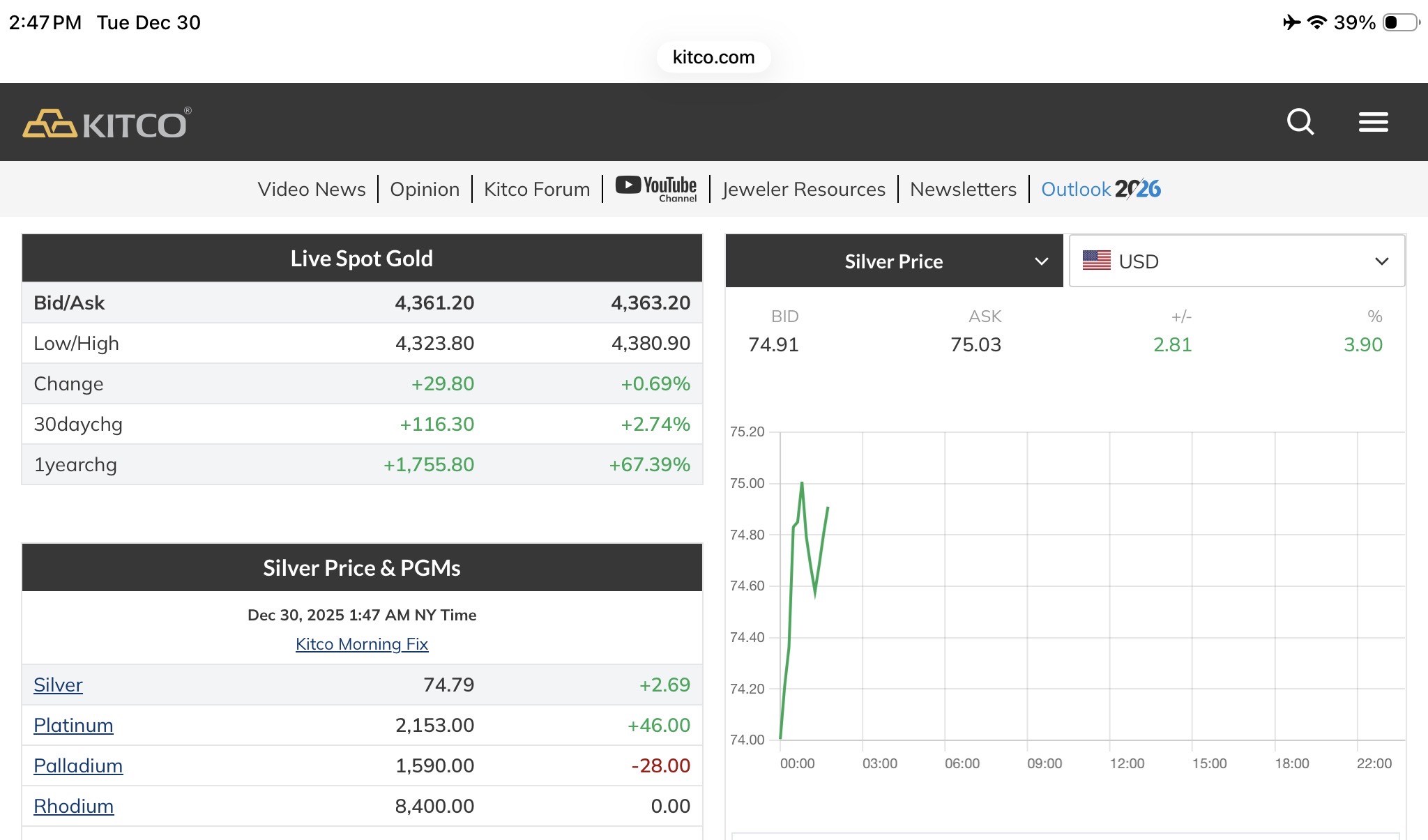
Task: Tap the US flag icon
Action: 1096,261
